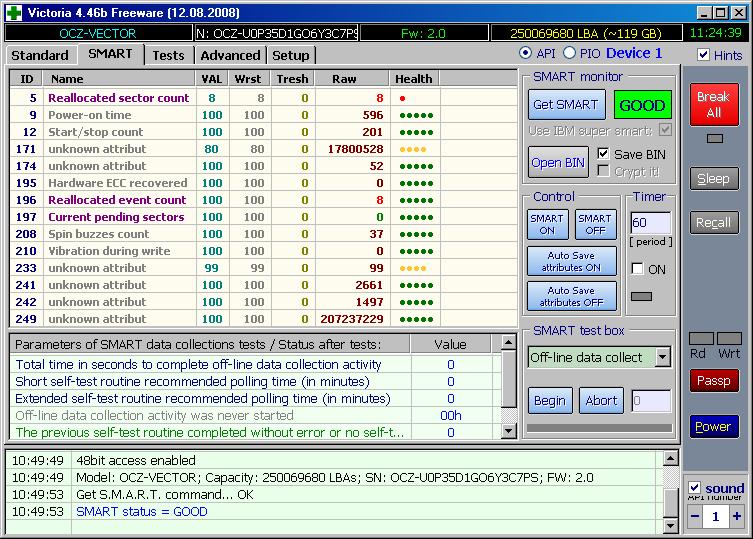This screenshot has height=539, width=753.
Task: Click the Device 1 label
Action: coord(634,53)
